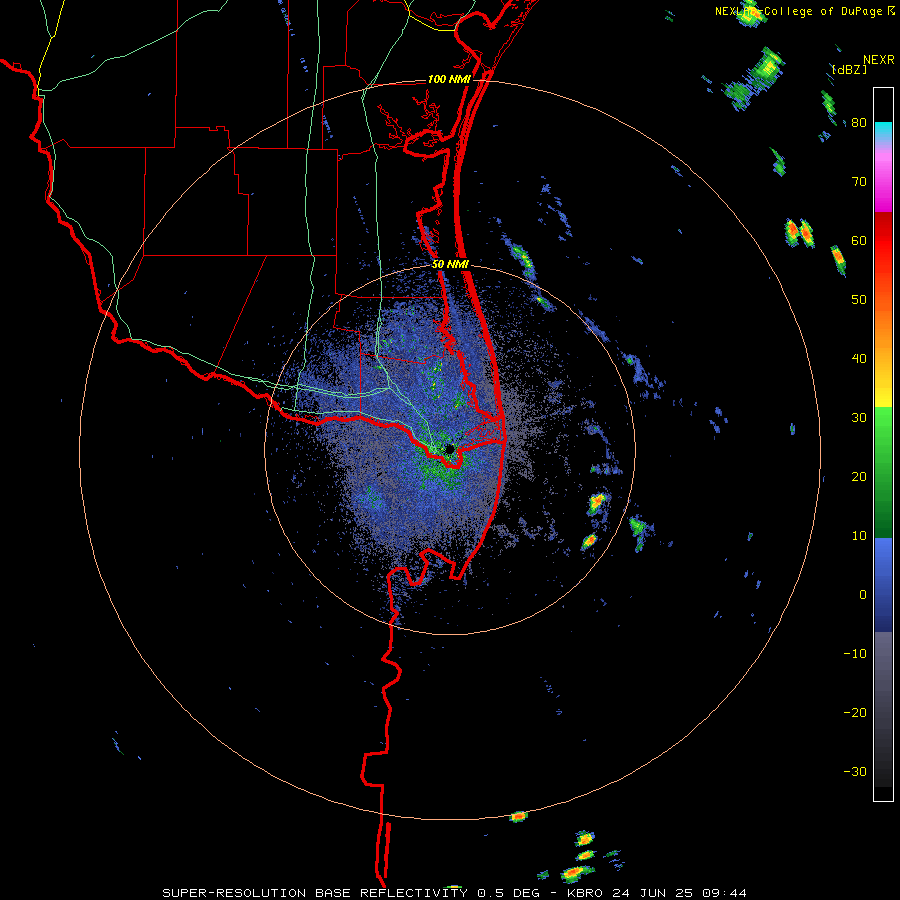Click the NEXLAB-College of DuPage watermark text
This screenshot has height=900, width=900.
click(x=804, y=11)
